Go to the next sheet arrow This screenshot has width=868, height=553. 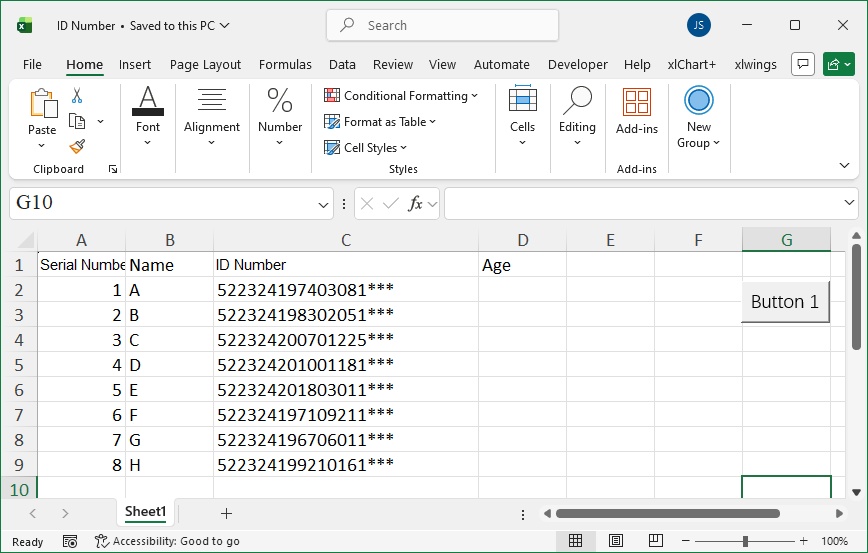click(x=65, y=513)
